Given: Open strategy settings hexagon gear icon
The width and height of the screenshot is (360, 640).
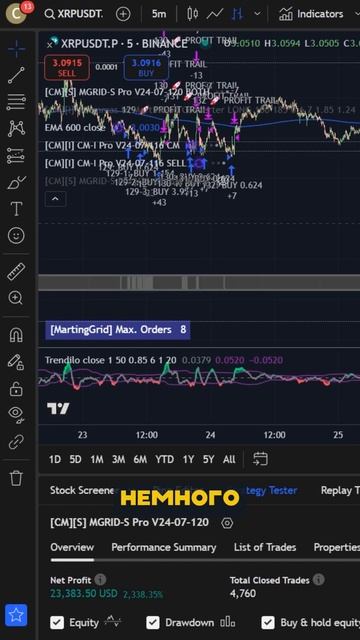Looking at the screenshot, I should point(227,523).
